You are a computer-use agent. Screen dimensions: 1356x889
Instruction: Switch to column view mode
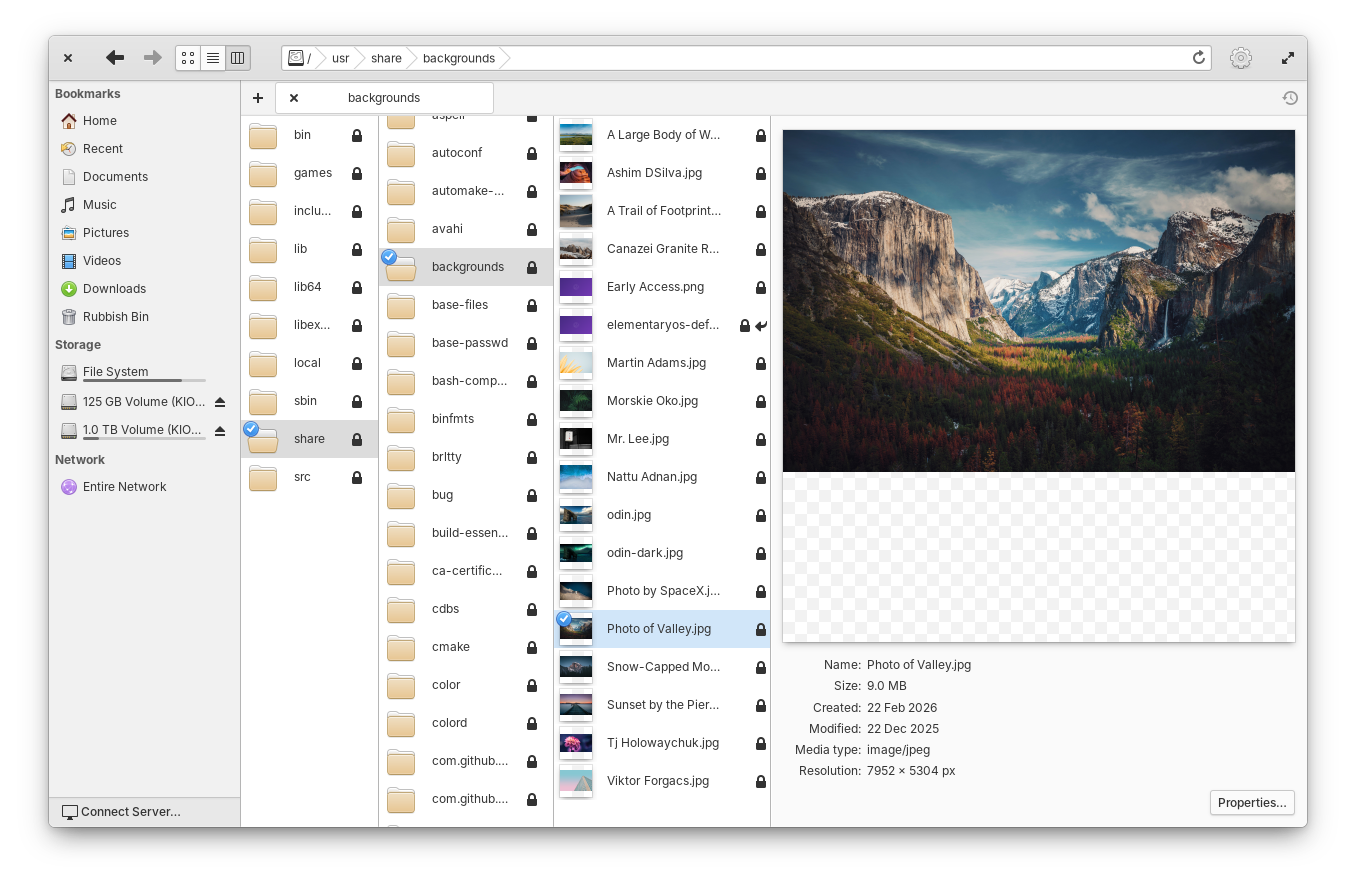tap(238, 58)
